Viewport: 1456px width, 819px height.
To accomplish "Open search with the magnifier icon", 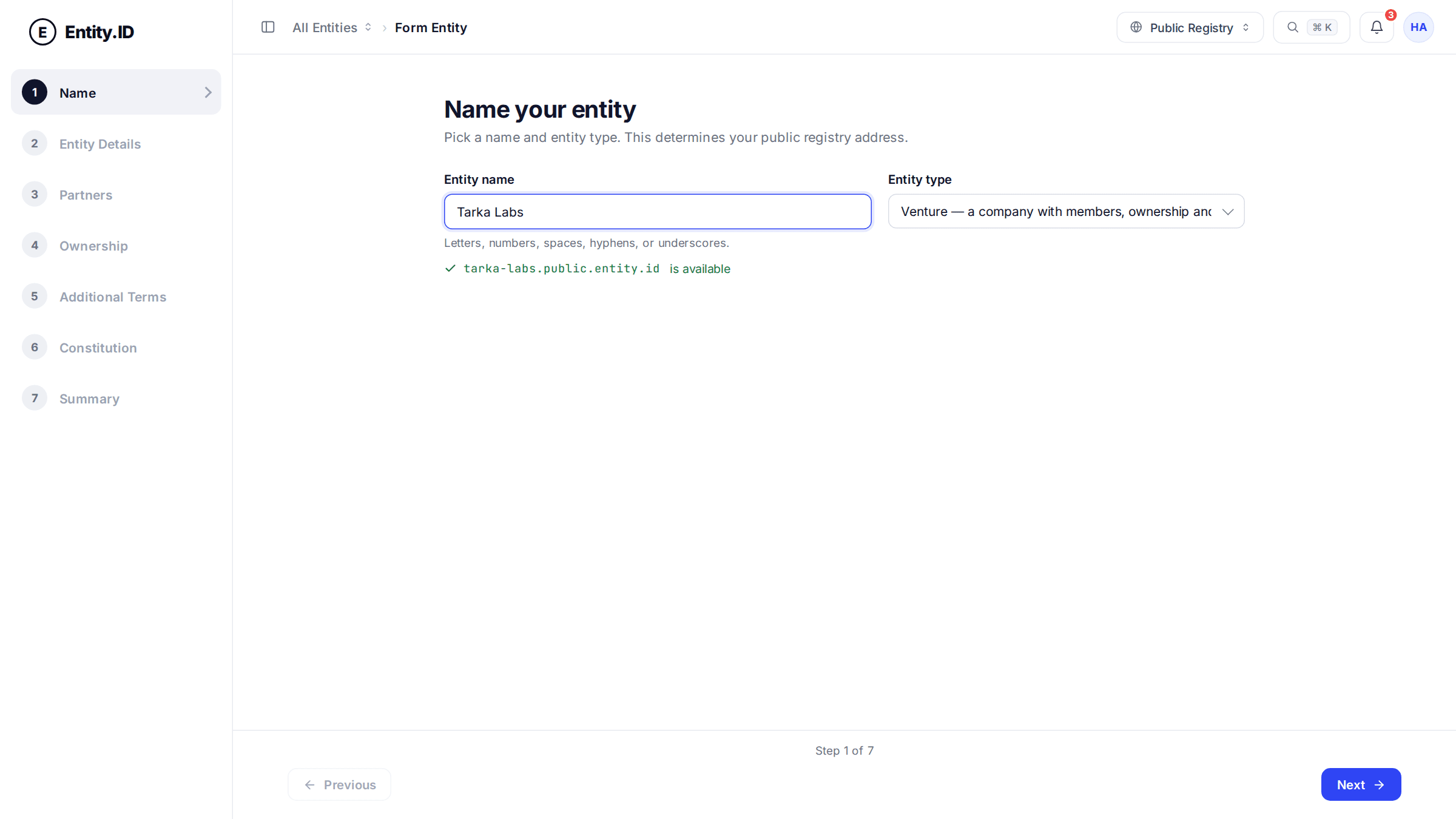I will click(1293, 27).
